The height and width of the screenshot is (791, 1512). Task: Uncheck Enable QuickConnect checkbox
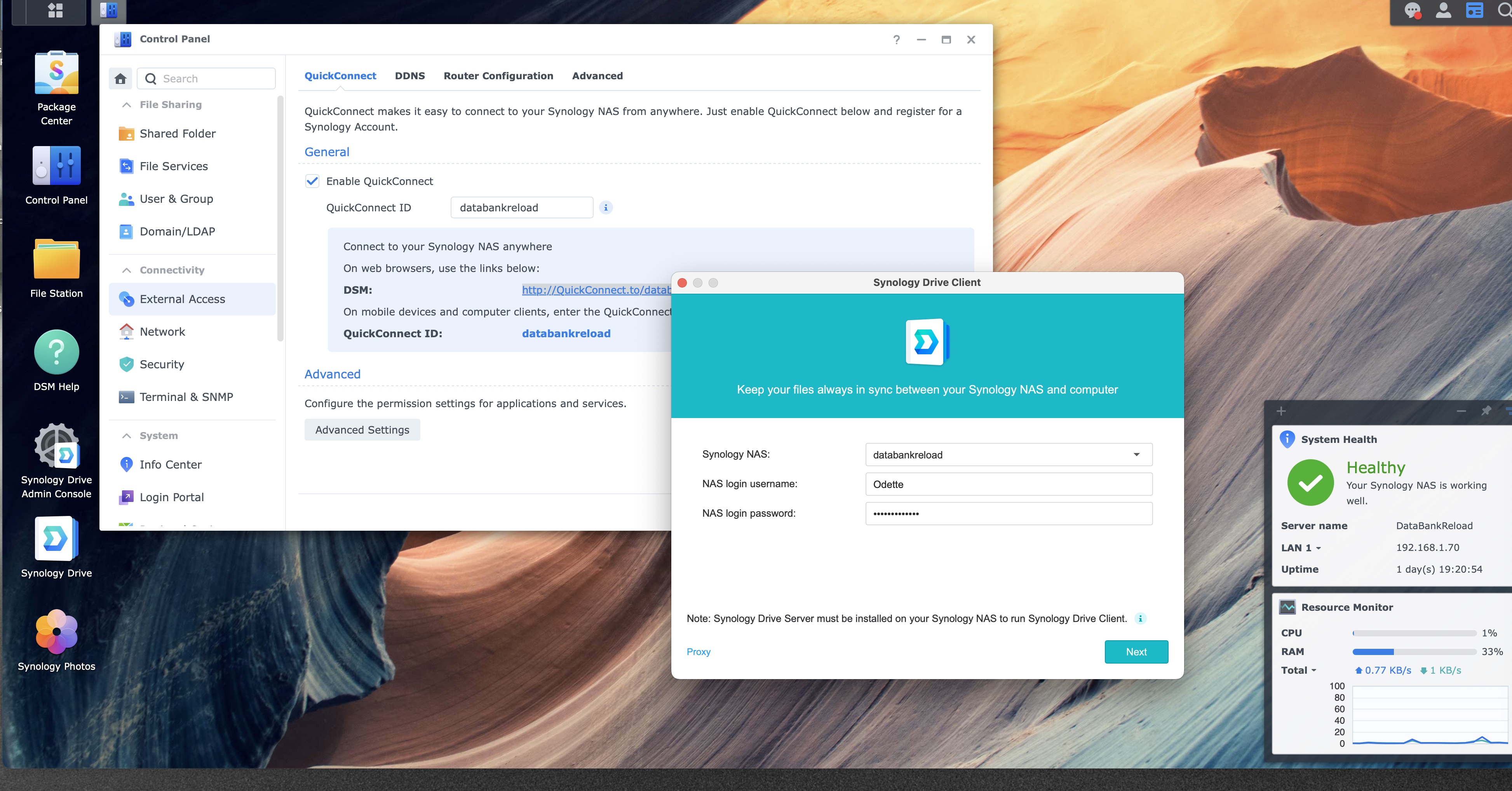click(312, 181)
